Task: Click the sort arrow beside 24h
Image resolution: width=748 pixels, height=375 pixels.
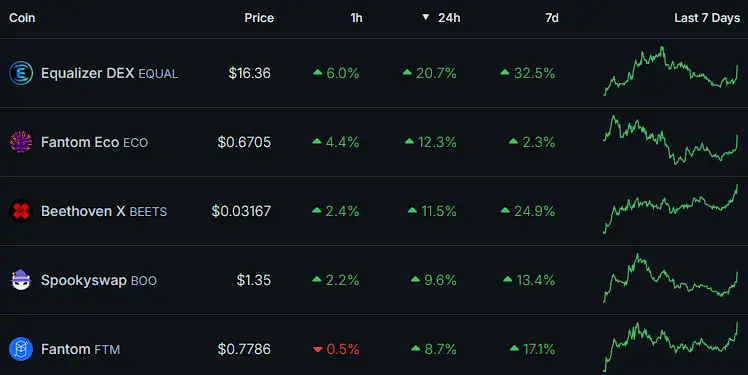Action: click(x=426, y=18)
